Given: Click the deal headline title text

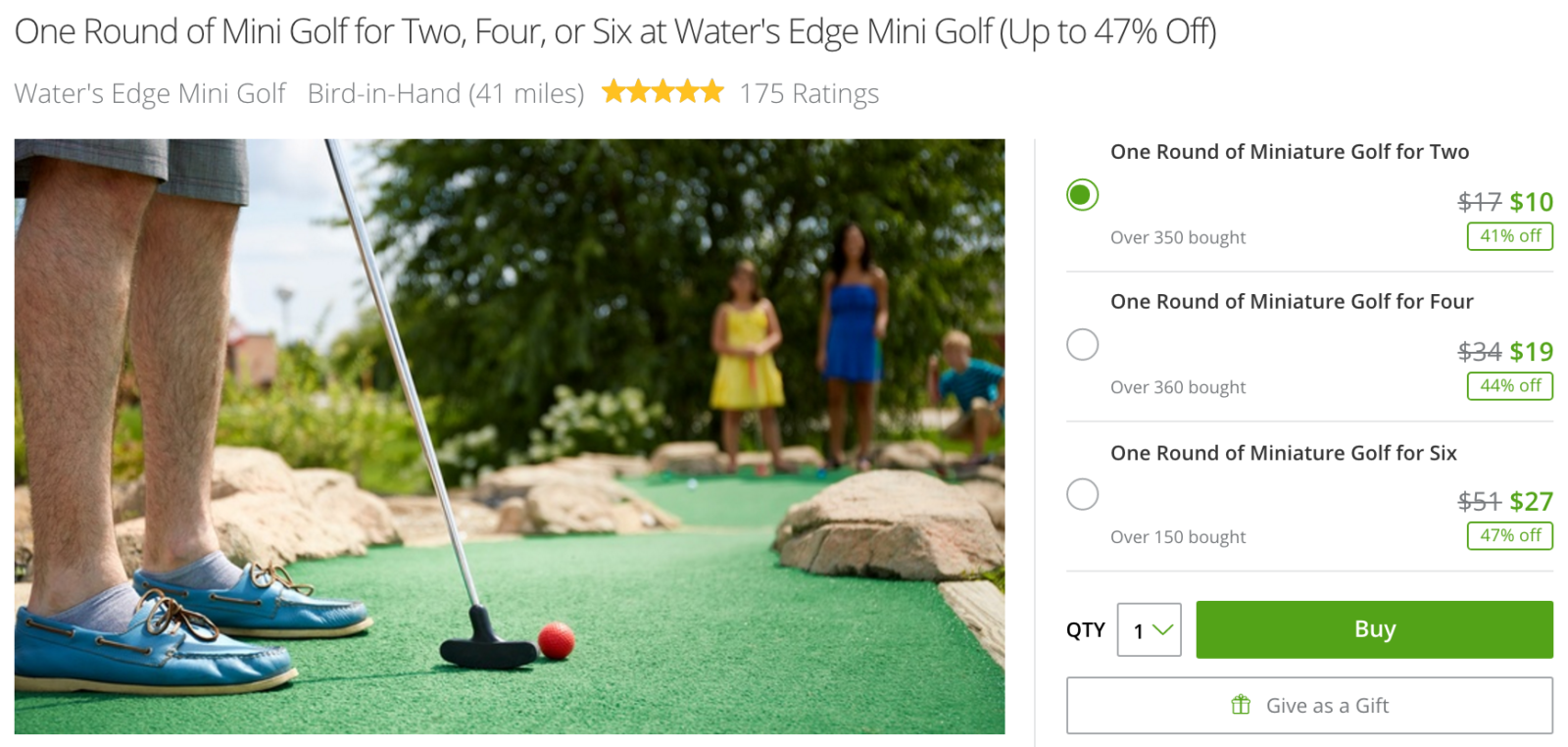Looking at the screenshot, I should pos(615,31).
